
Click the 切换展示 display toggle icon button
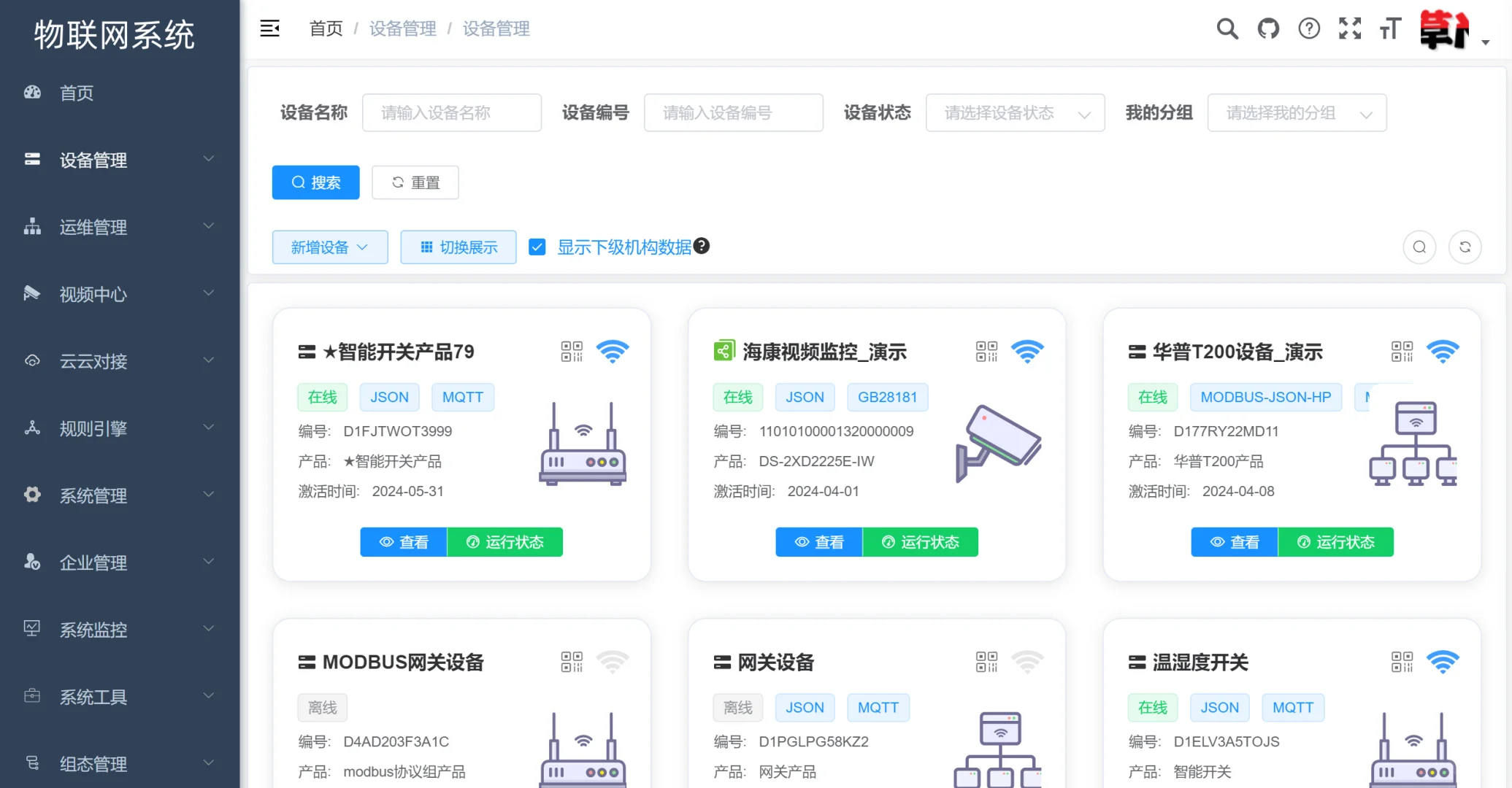[x=458, y=247]
